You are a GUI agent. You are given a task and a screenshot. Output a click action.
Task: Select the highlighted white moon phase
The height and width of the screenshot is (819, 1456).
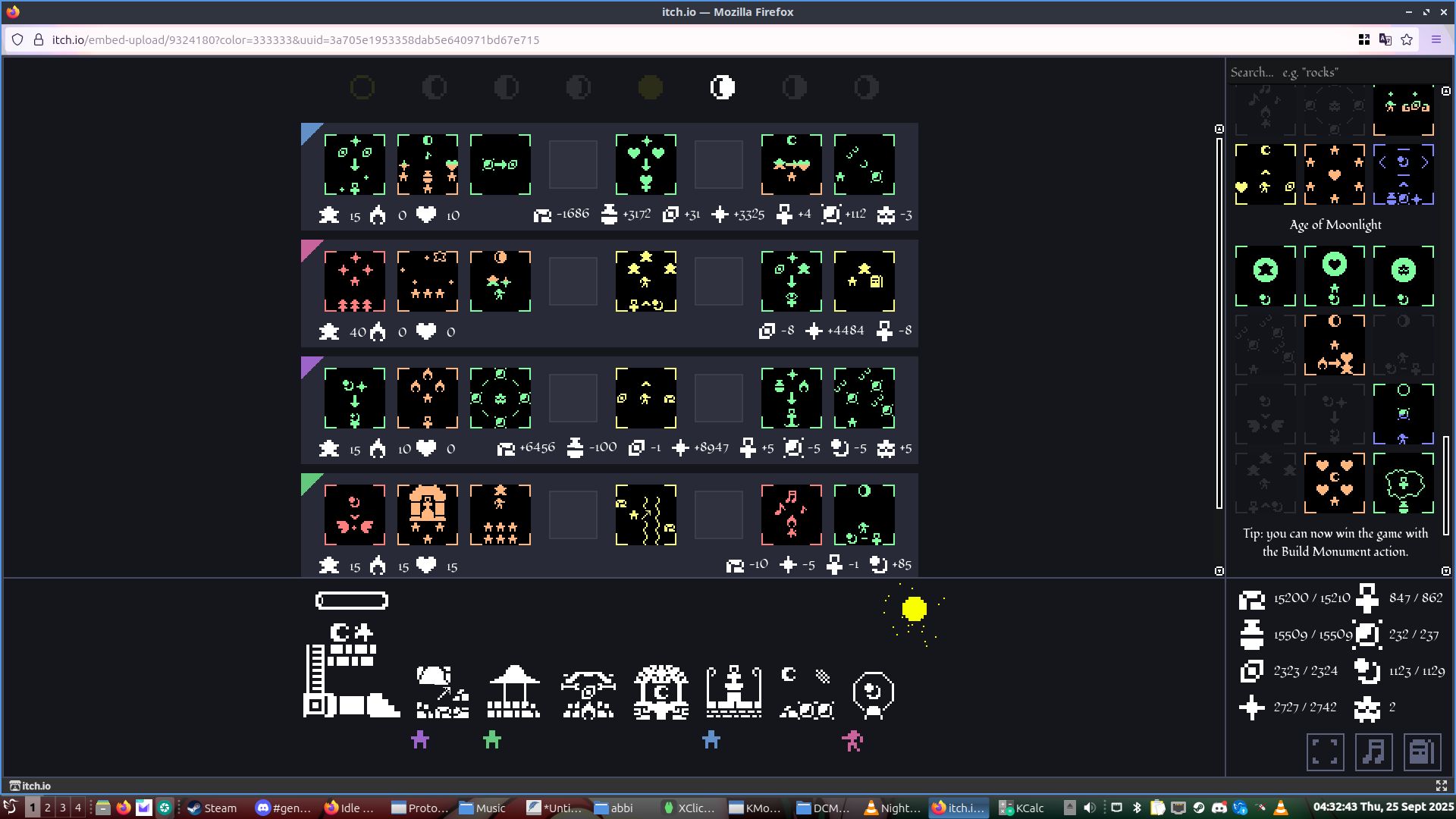click(722, 88)
